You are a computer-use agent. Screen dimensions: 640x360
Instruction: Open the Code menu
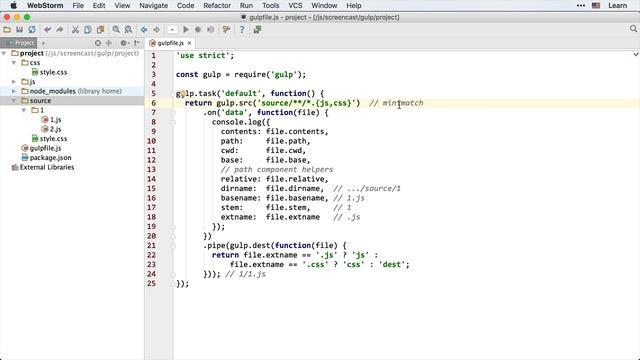pyautogui.click(x=185, y=5)
